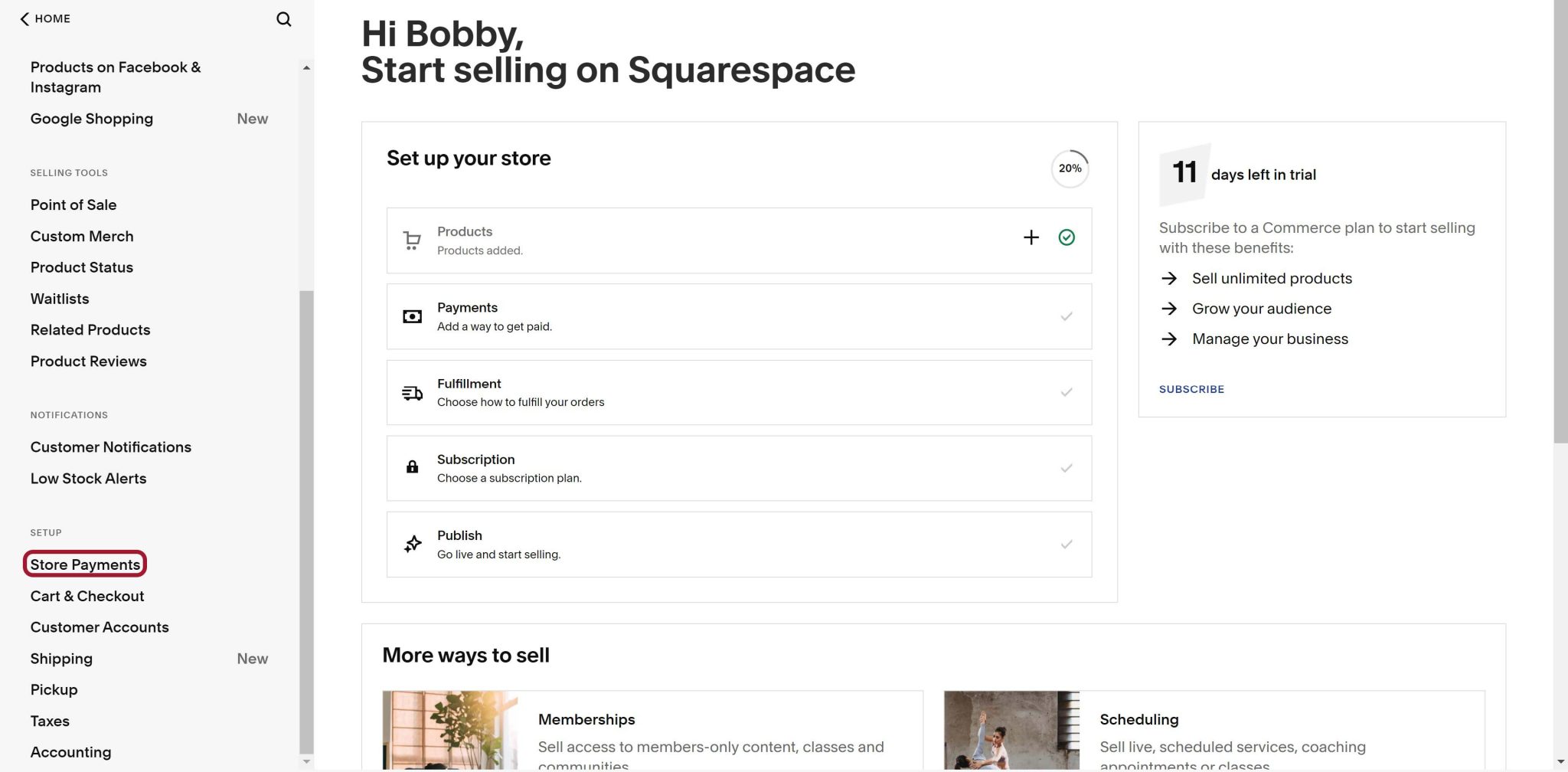Open the Subscription setup step
This screenshot has width=1568, height=772.
739,469
